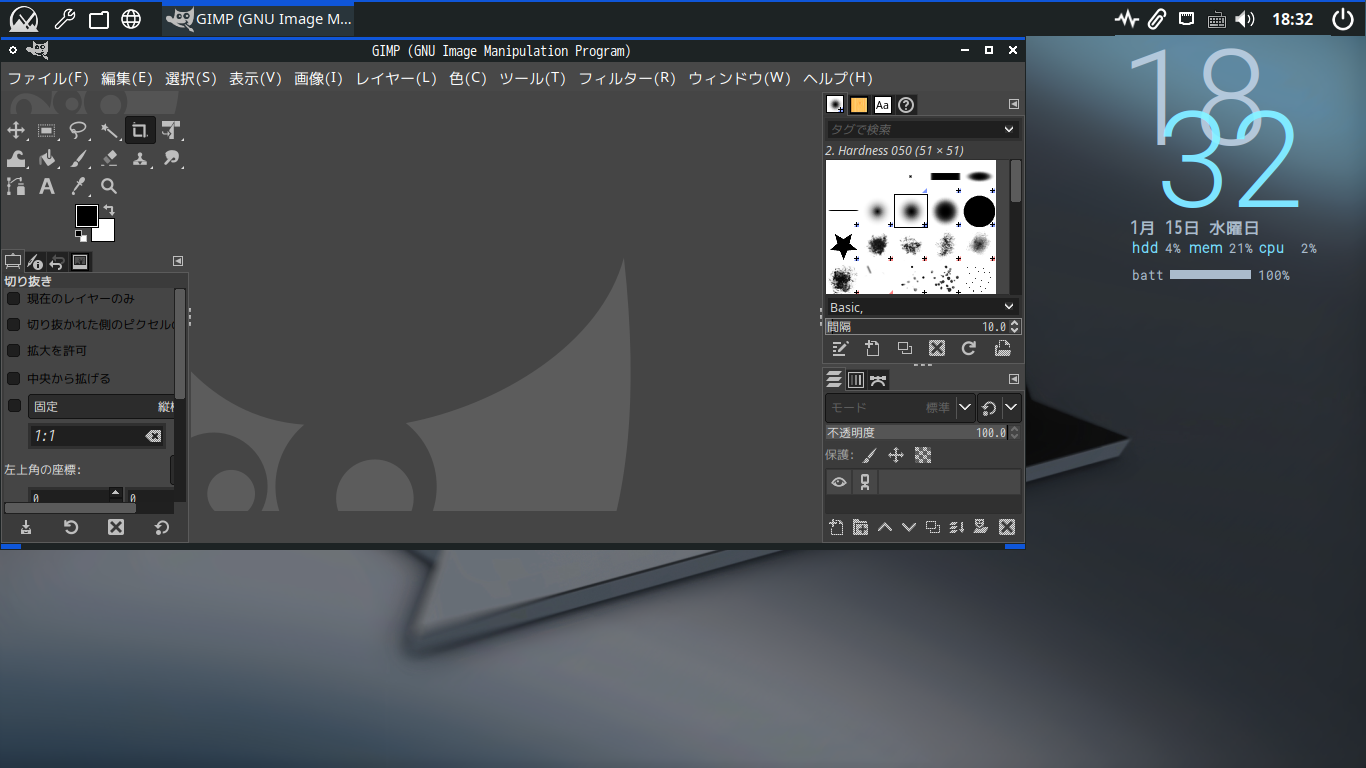
Task: Enable the 現在のレイヤーのみ checkbox
Action: coord(14,299)
